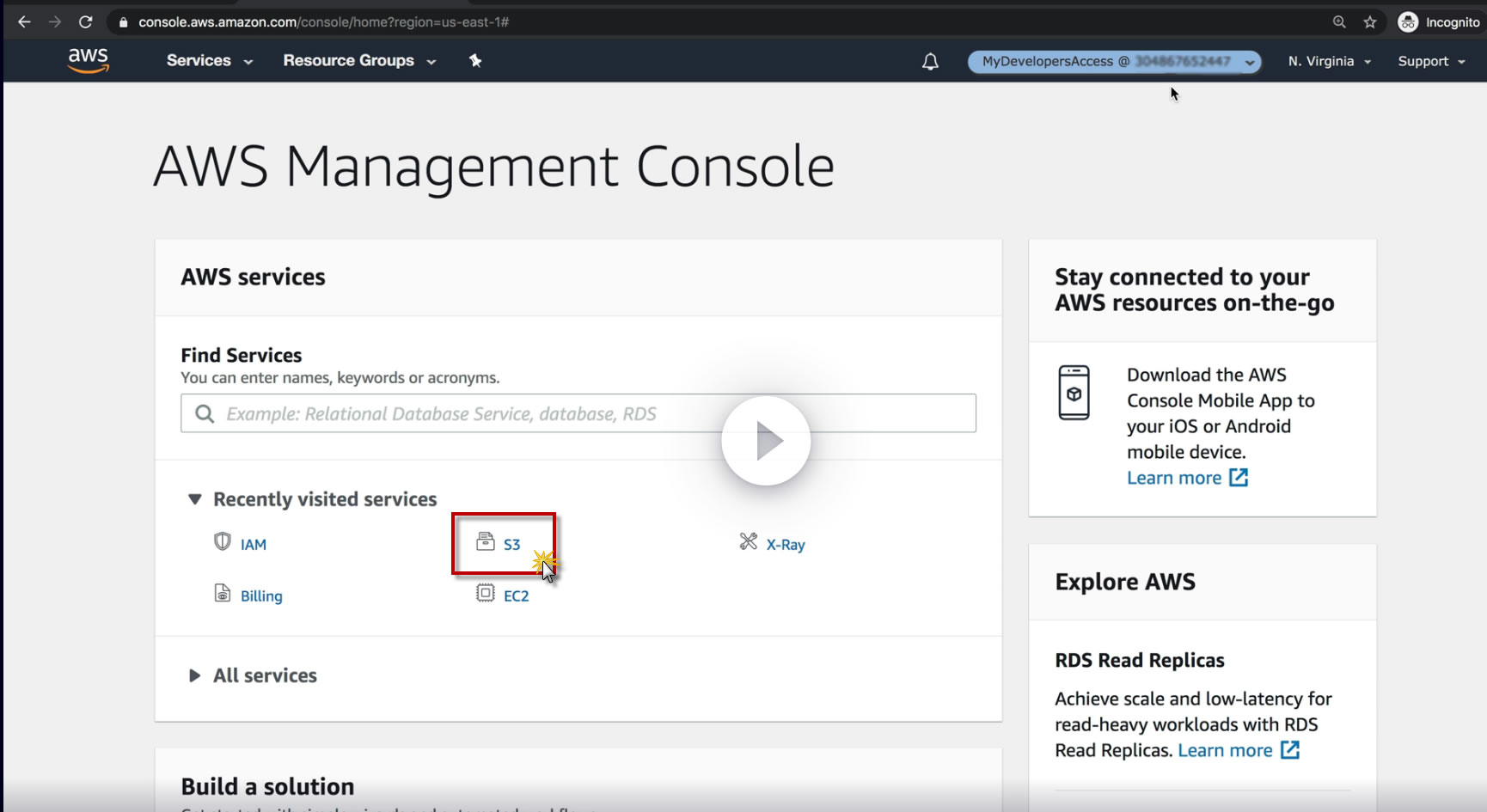Image resolution: width=1487 pixels, height=812 pixels.
Task: Bookmark this page with the star icon
Action: 1370,22
